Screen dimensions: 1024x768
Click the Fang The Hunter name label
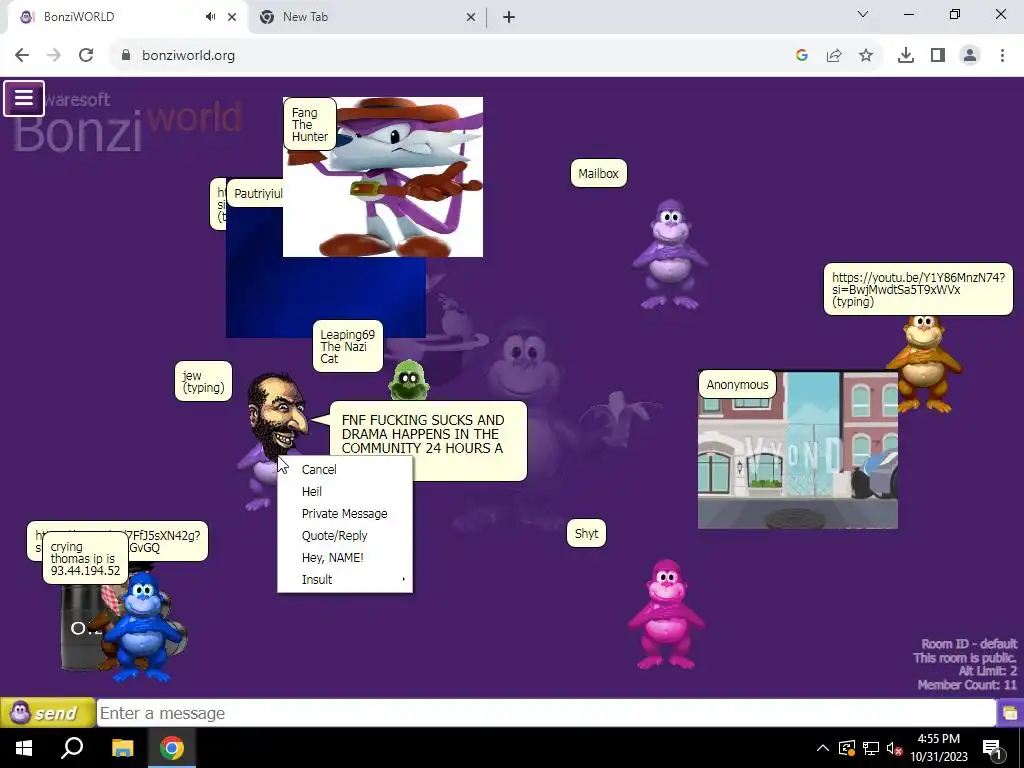(x=310, y=124)
